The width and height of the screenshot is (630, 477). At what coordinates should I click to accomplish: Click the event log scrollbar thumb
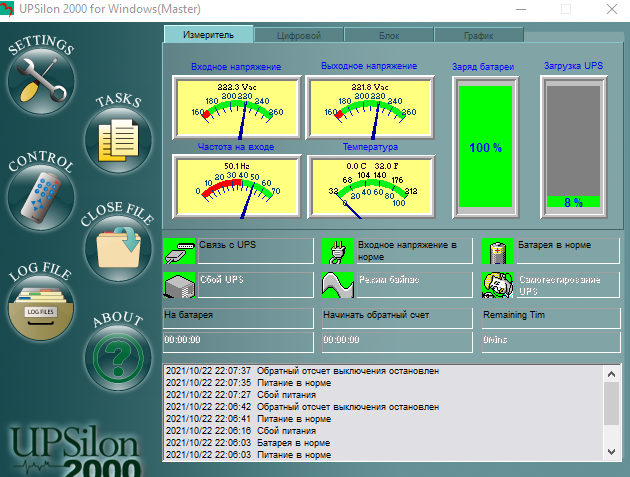612,403
